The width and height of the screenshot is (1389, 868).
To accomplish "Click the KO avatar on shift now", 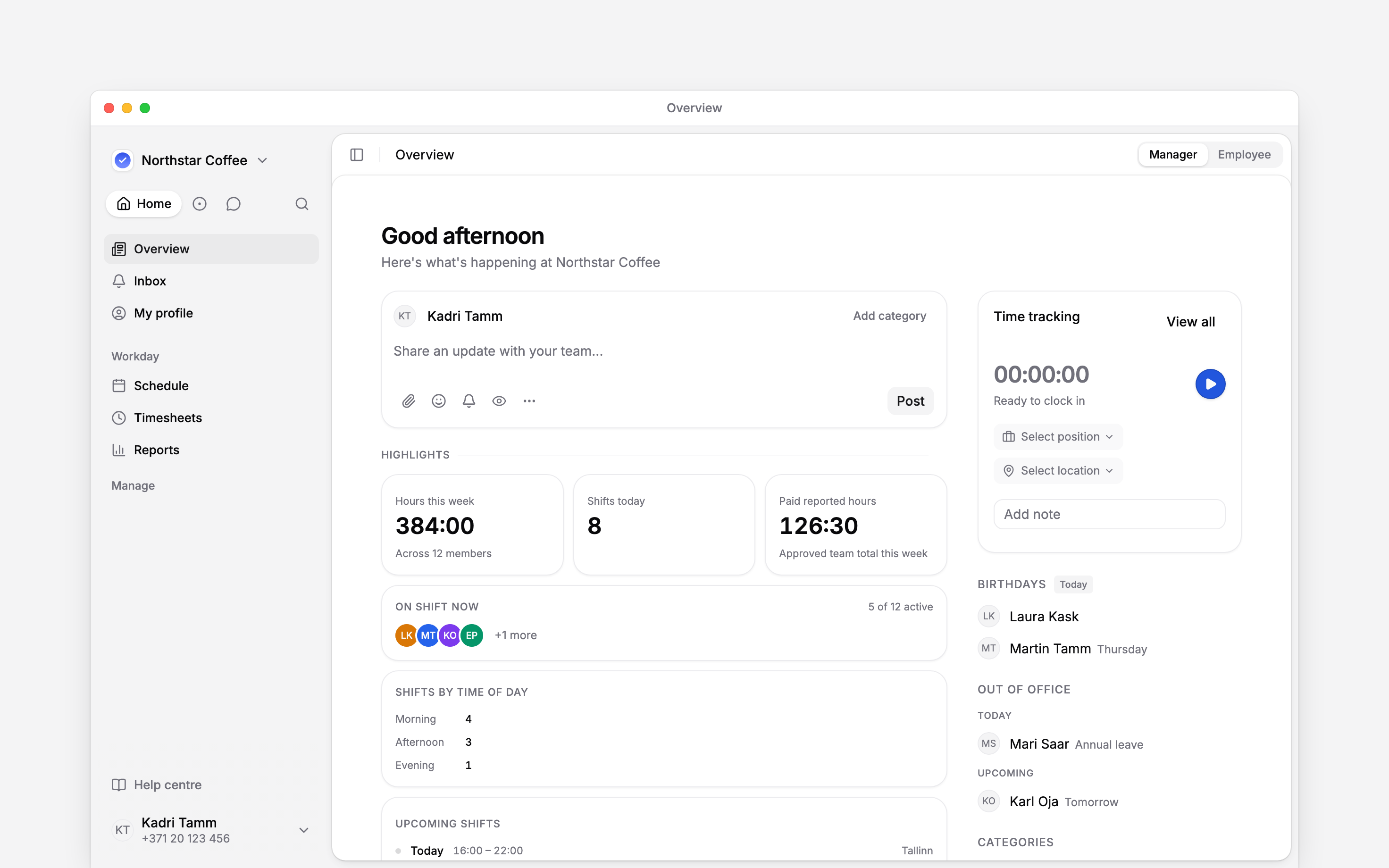I will (x=450, y=635).
